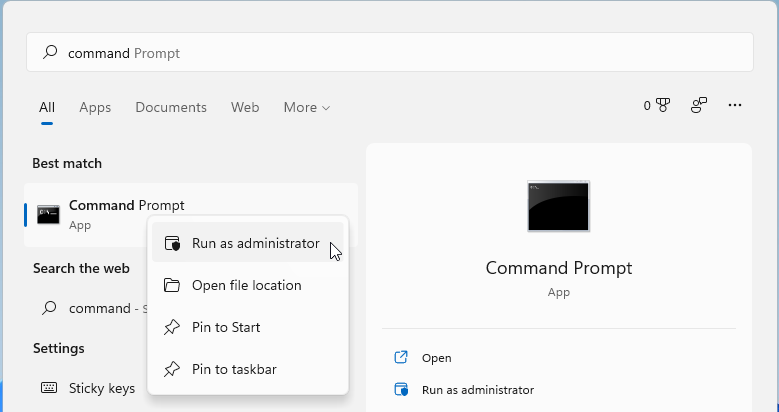Click the magnifier icon in search box
Screen dimensions: 779x412
pos(50,52)
